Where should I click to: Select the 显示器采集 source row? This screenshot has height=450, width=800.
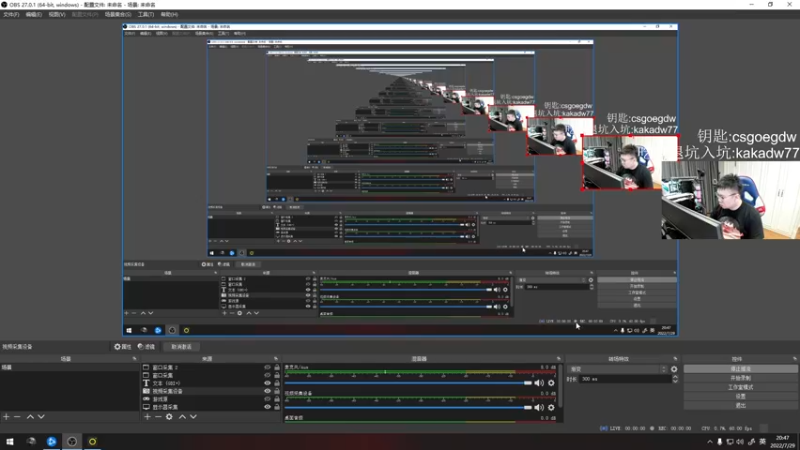(211, 407)
